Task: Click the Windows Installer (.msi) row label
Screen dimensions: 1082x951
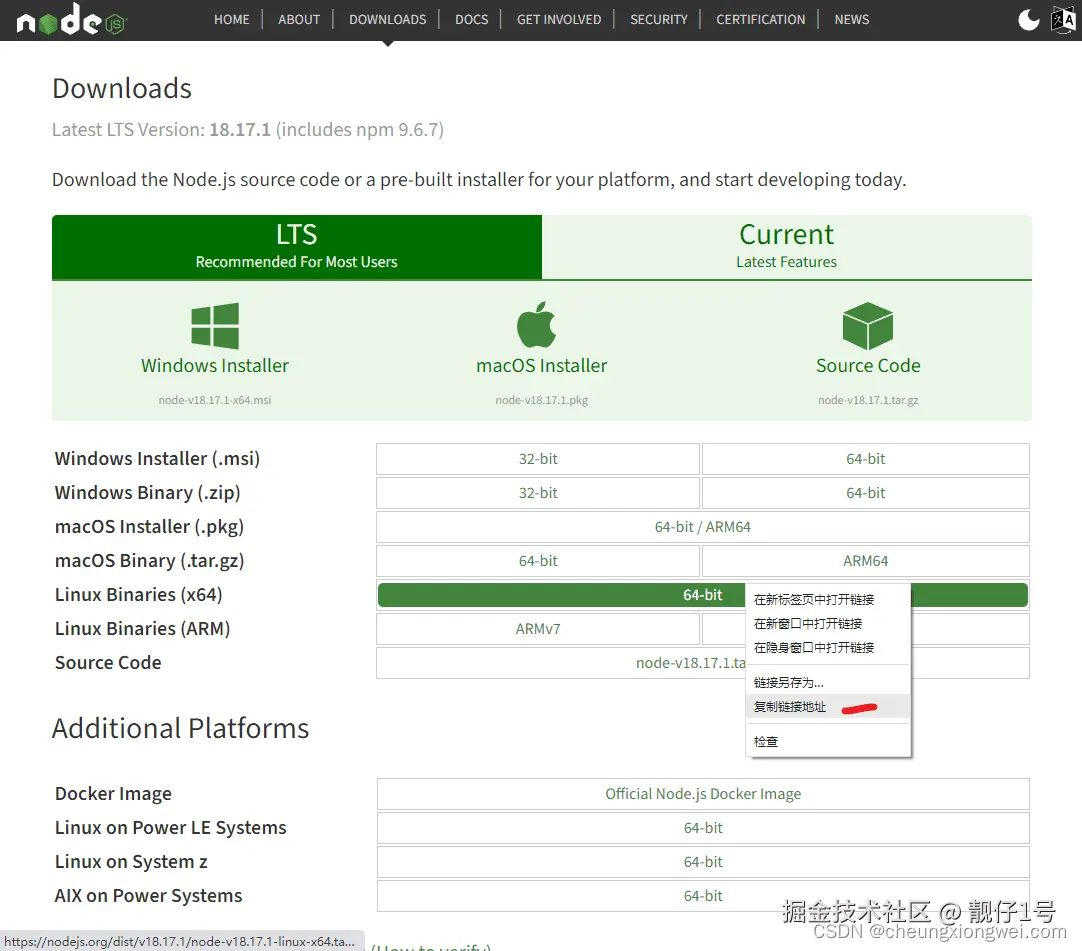Action: [x=157, y=459]
